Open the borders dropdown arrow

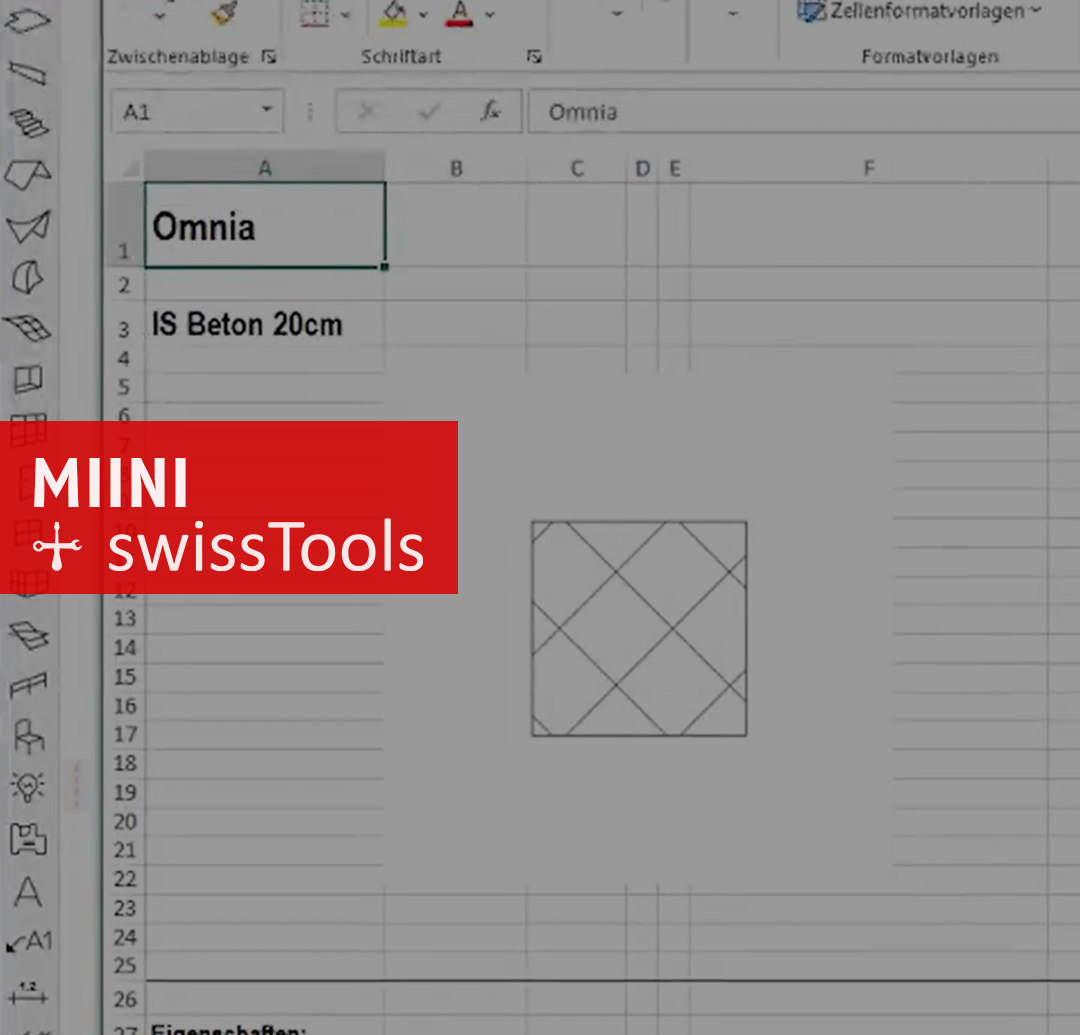[x=345, y=14]
